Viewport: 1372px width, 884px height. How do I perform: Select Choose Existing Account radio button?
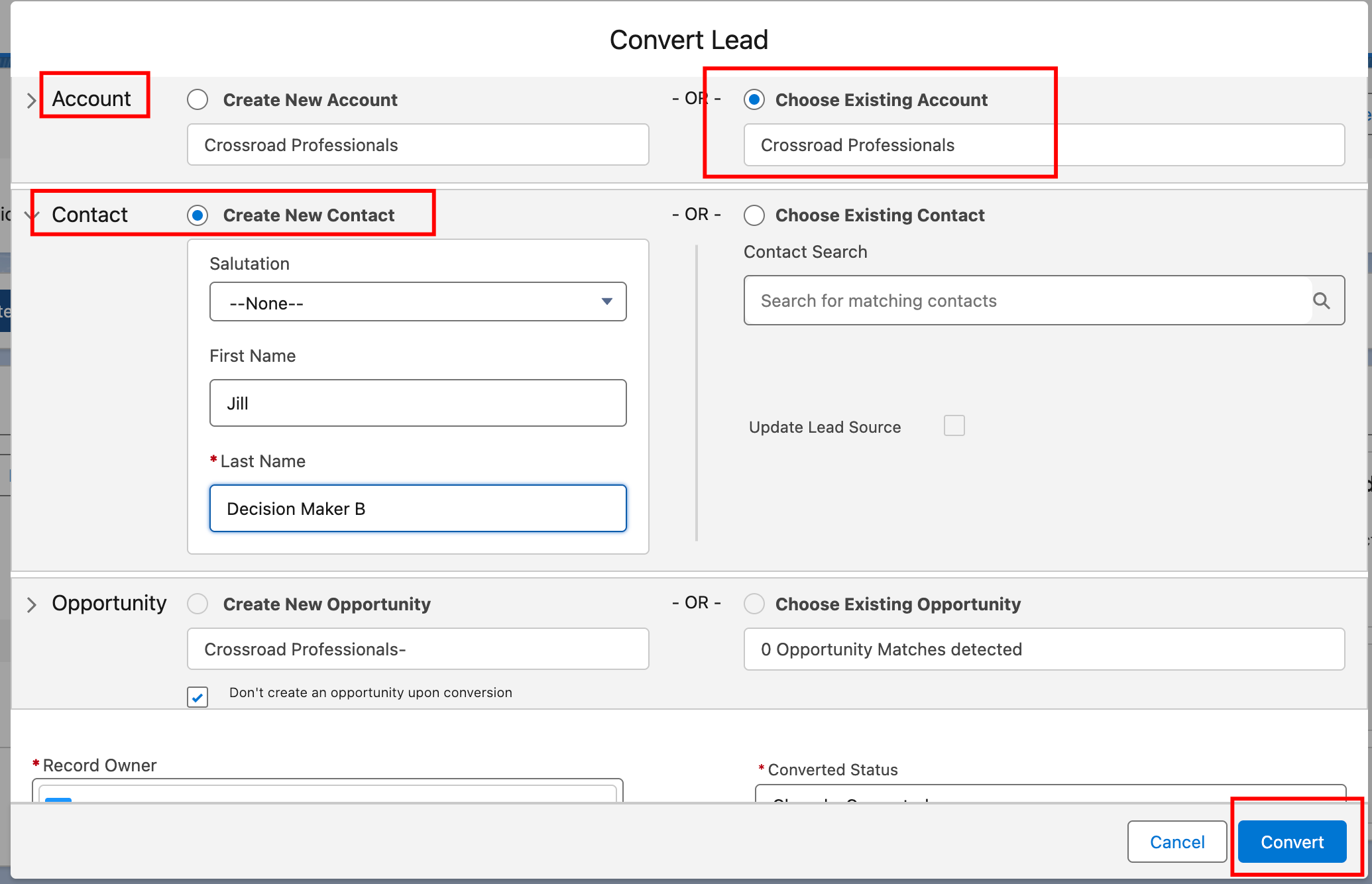[x=754, y=100]
